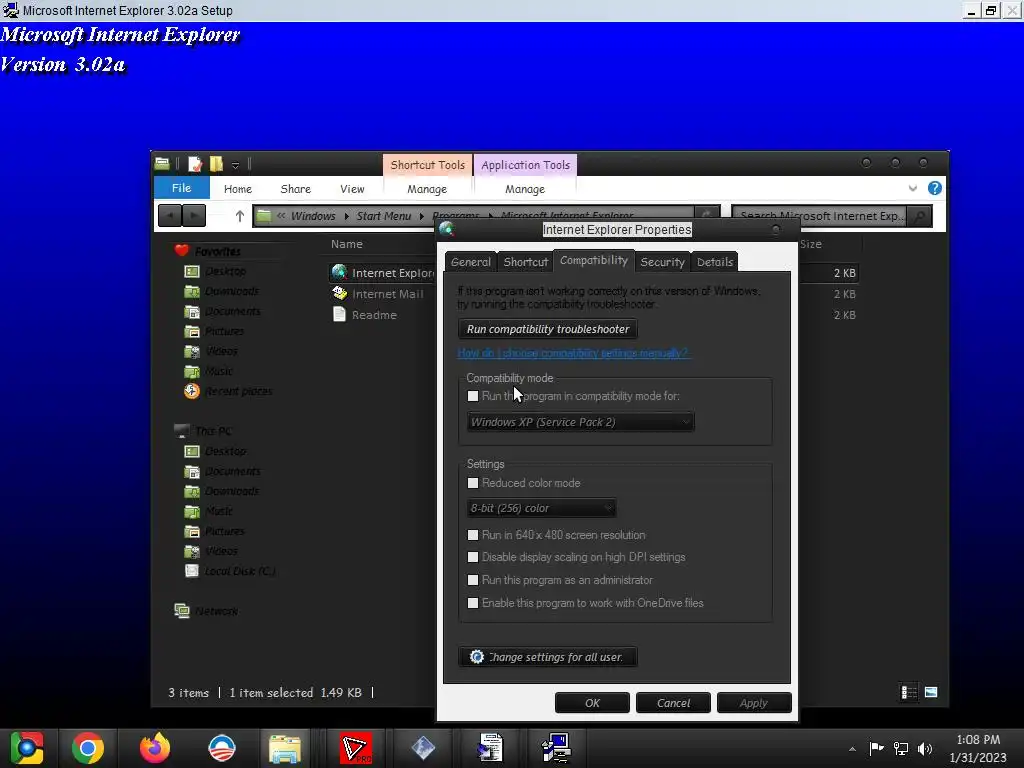The height and width of the screenshot is (768, 1024).
Task: Show hidden tray icons arrow
Action: (x=852, y=749)
